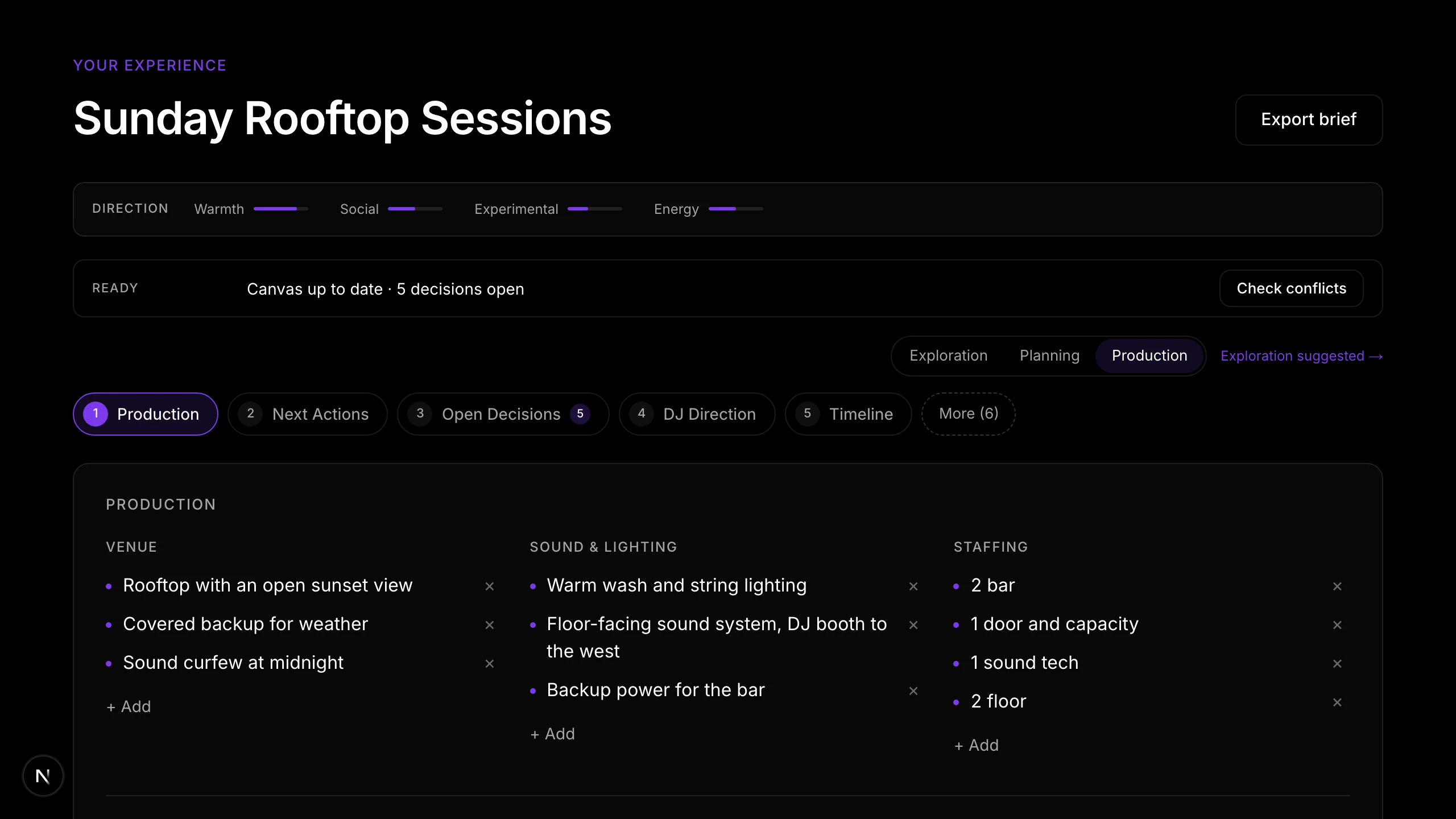
Task: Select '1 sound tech' text
Action: point(1024,663)
